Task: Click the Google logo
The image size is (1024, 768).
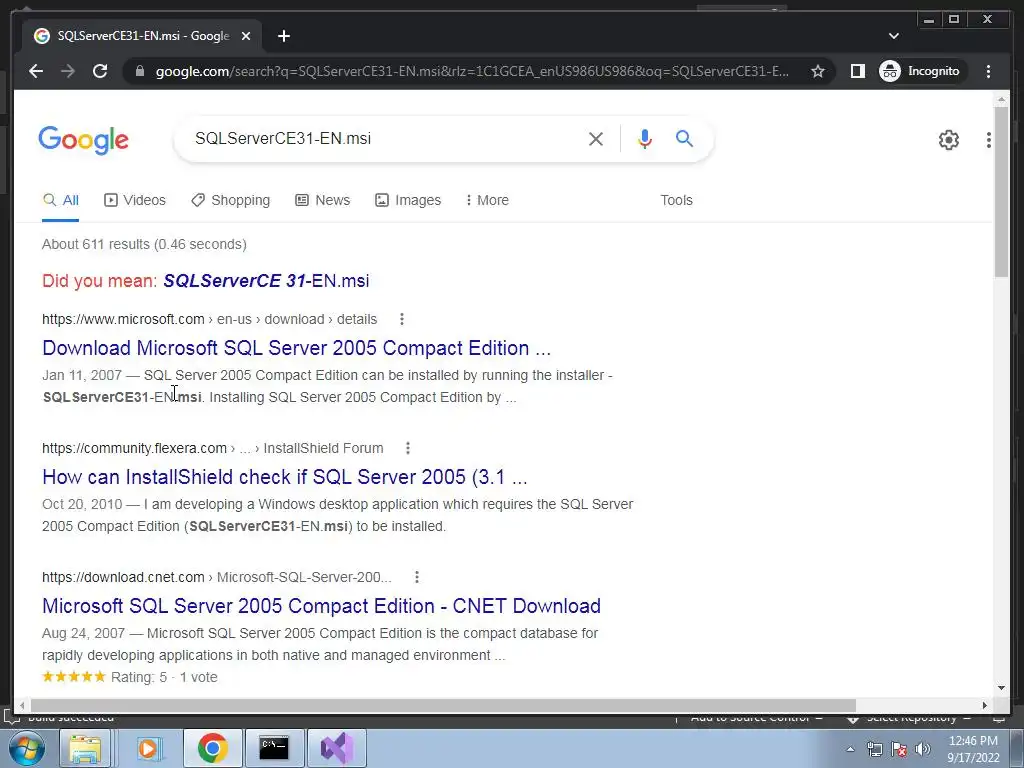Action: [x=84, y=140]
